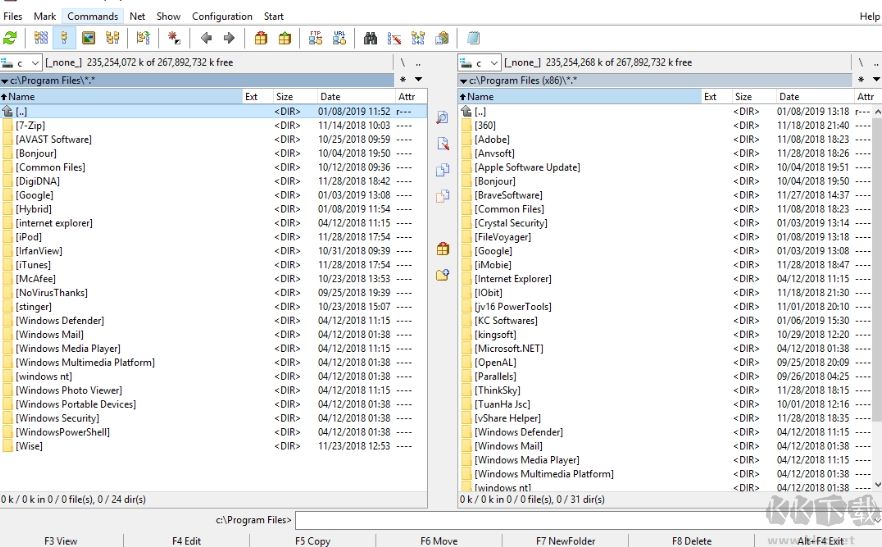Click the F5 Copy button
This screenshot has width=882, height=547.
pyautogui.click(x=313, y=541)
